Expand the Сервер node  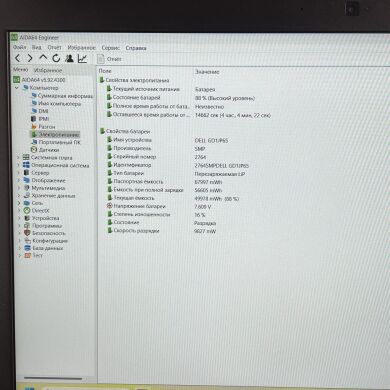click(19, 173)
